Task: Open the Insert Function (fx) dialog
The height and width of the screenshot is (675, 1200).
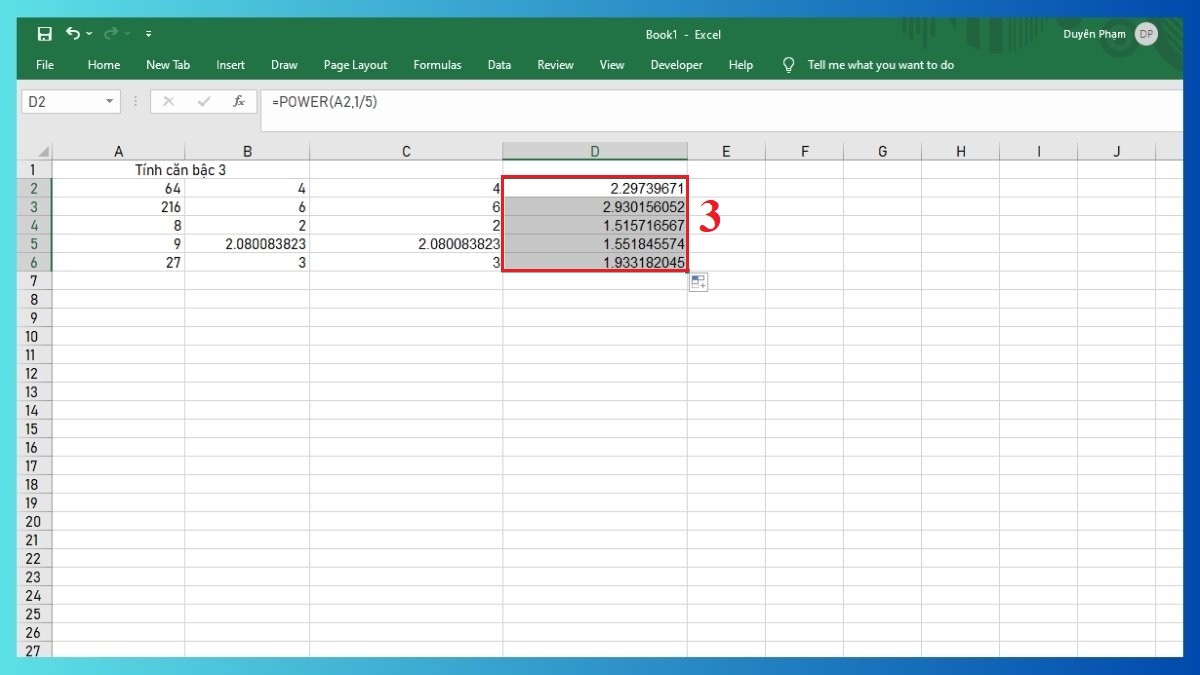Action: (238, 101)
